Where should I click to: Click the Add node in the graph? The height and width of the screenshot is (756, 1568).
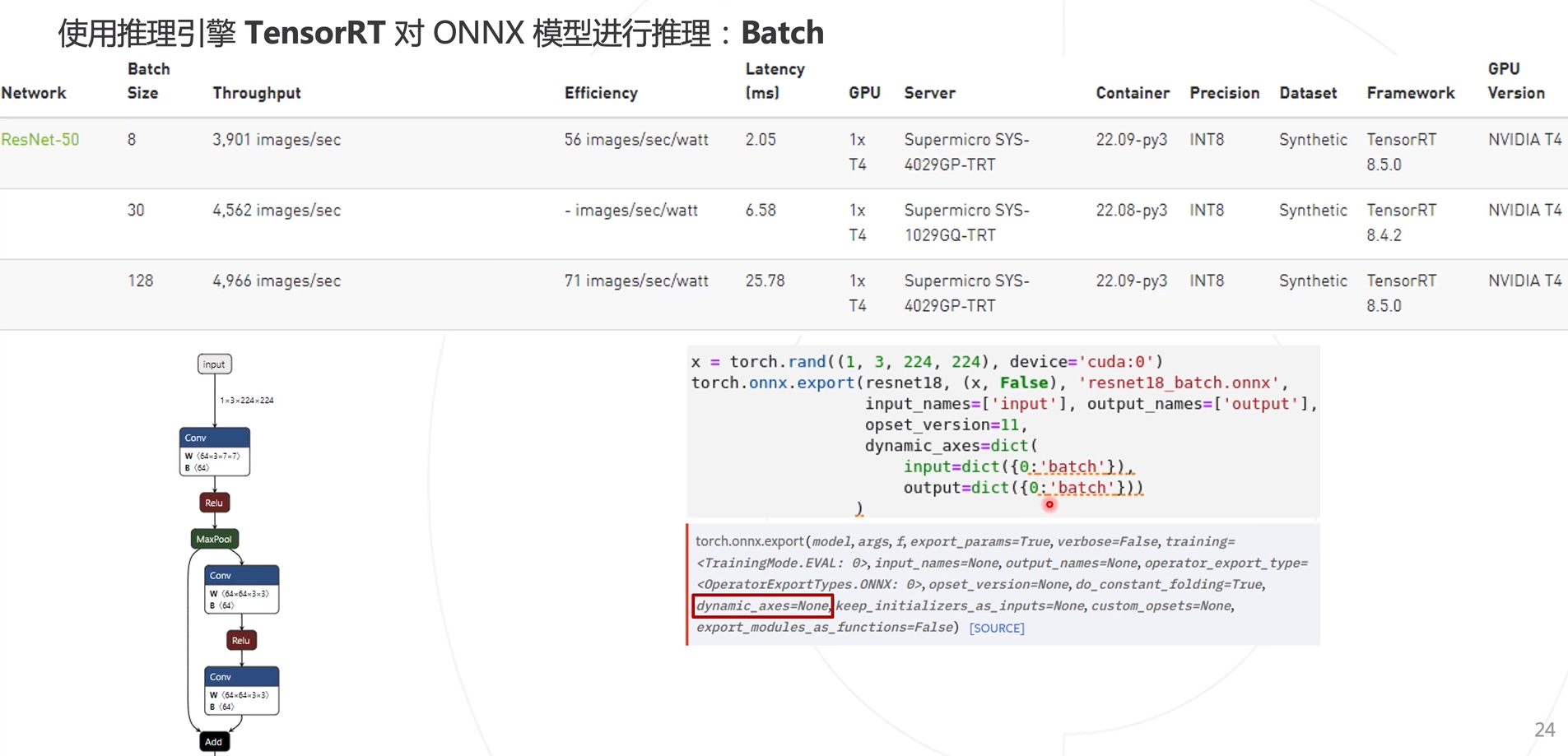tap(214, 742)
